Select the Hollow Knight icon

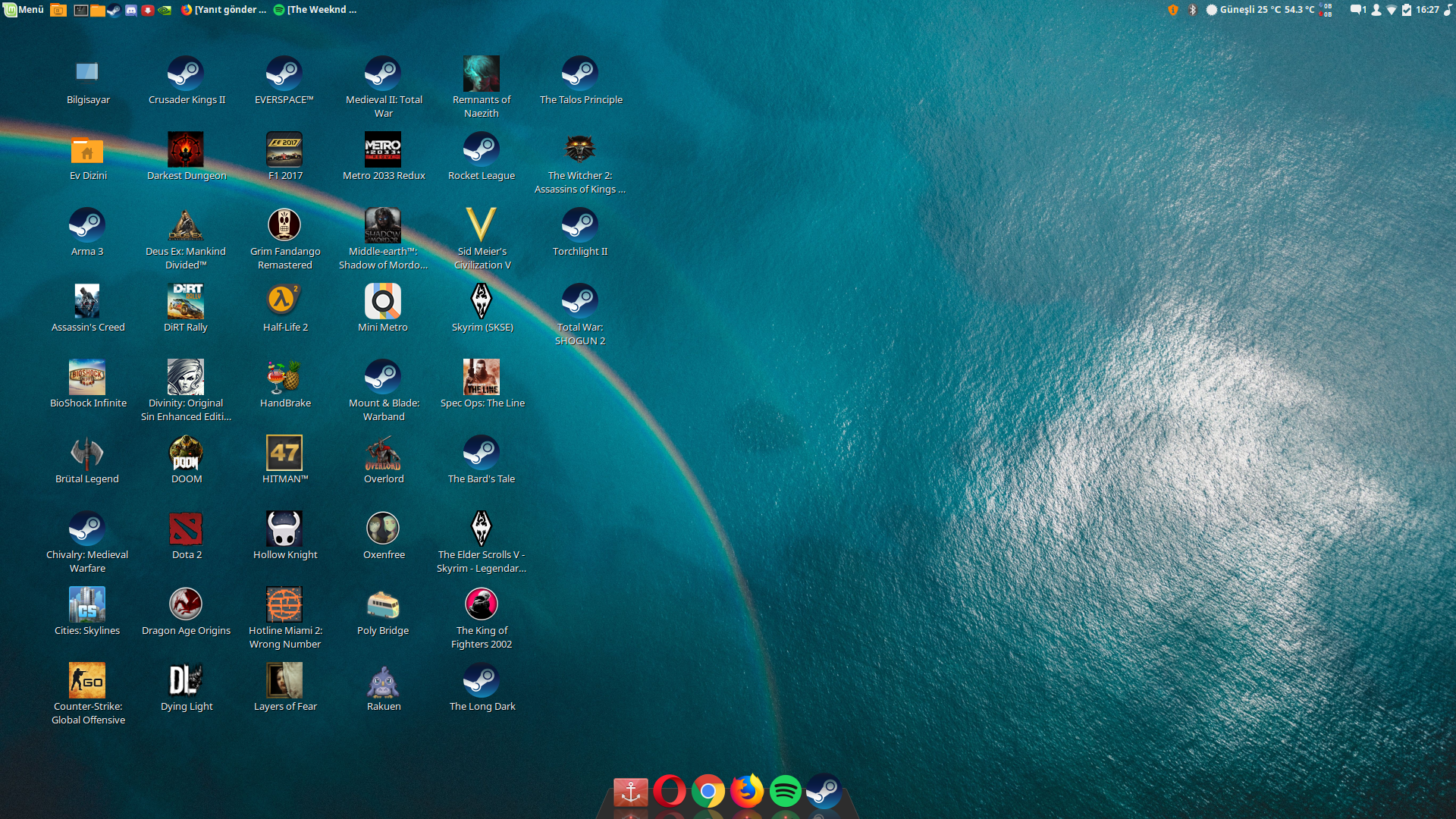284,528
